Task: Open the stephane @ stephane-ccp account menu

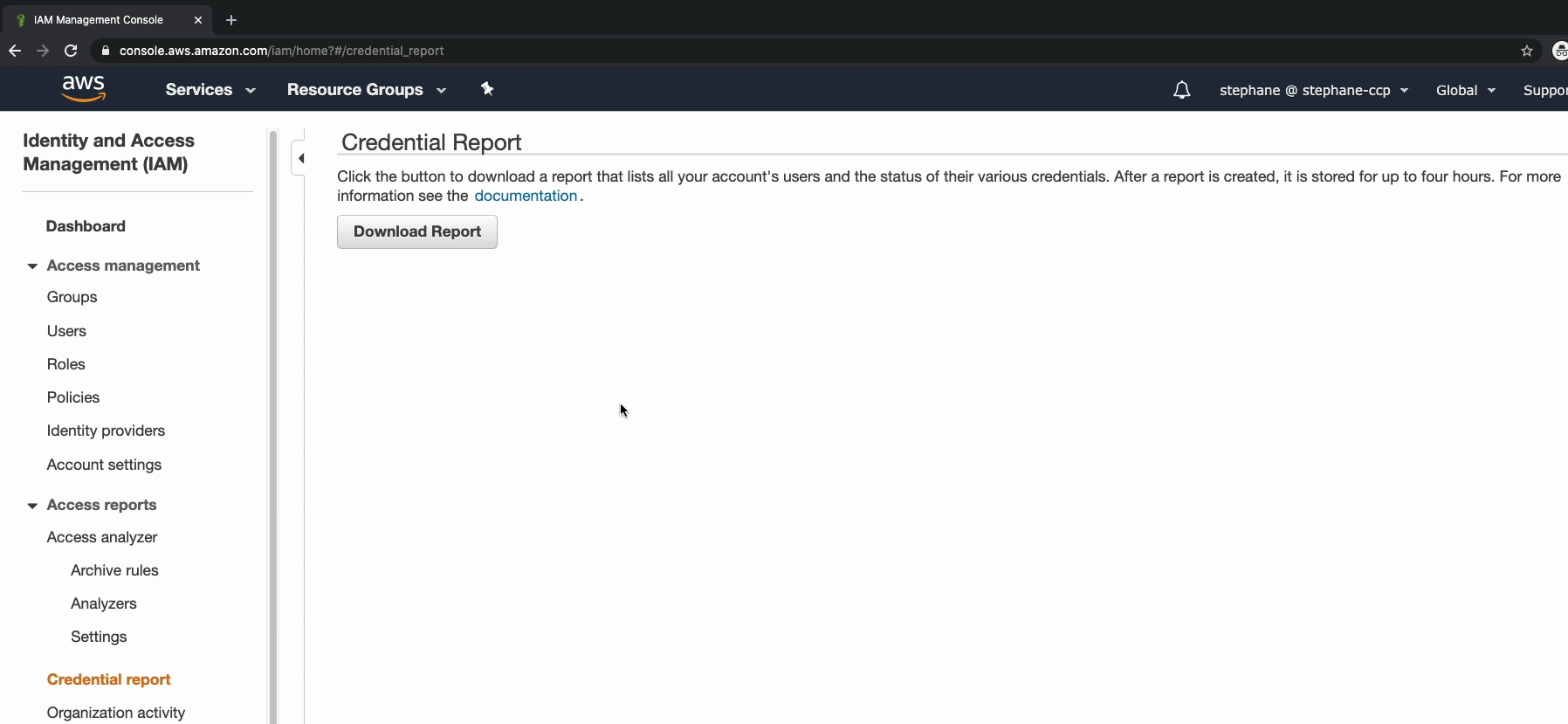Action: pos(1314,90)
